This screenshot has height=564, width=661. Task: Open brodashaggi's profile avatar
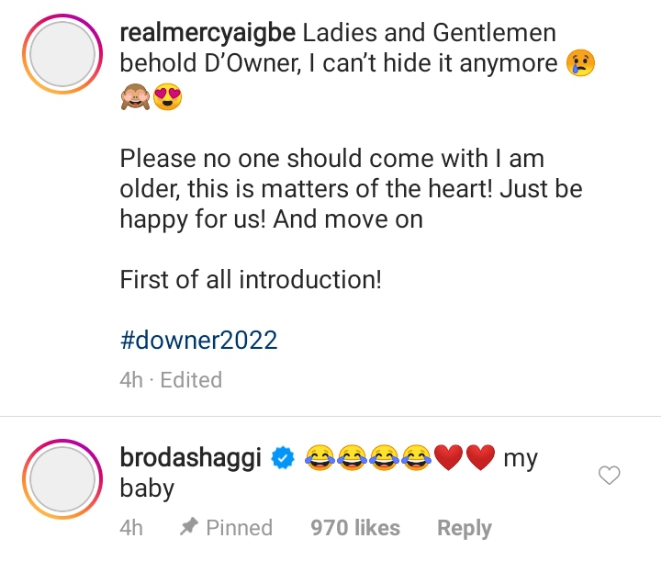(62, 485)
